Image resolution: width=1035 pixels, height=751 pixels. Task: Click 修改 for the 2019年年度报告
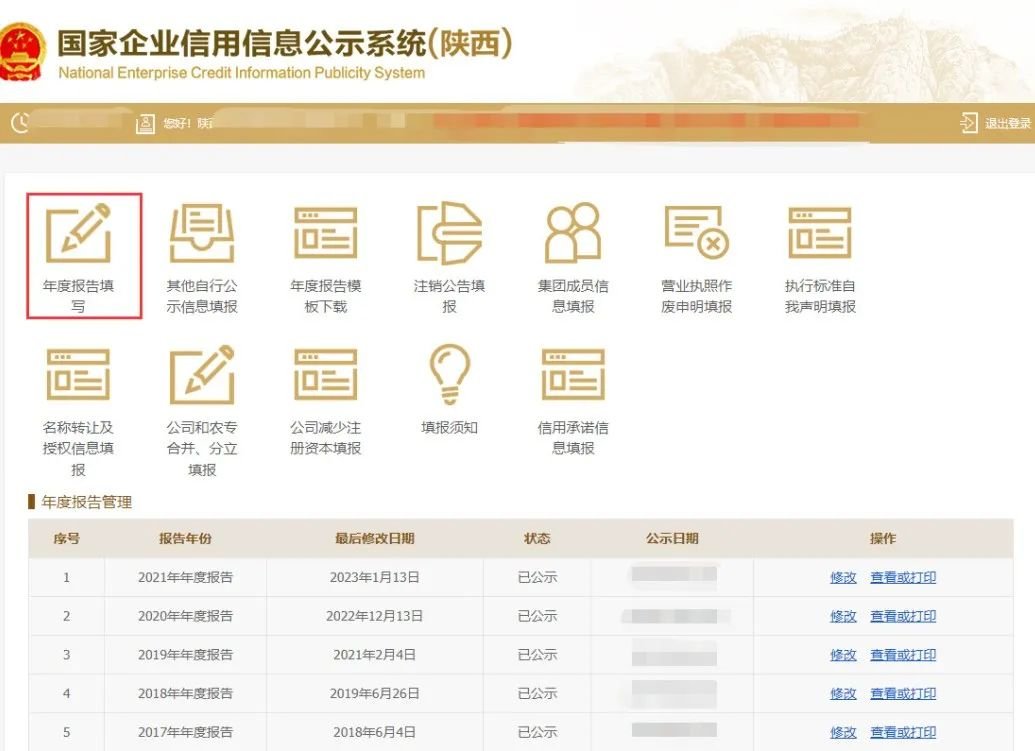(x=843, y=655)
